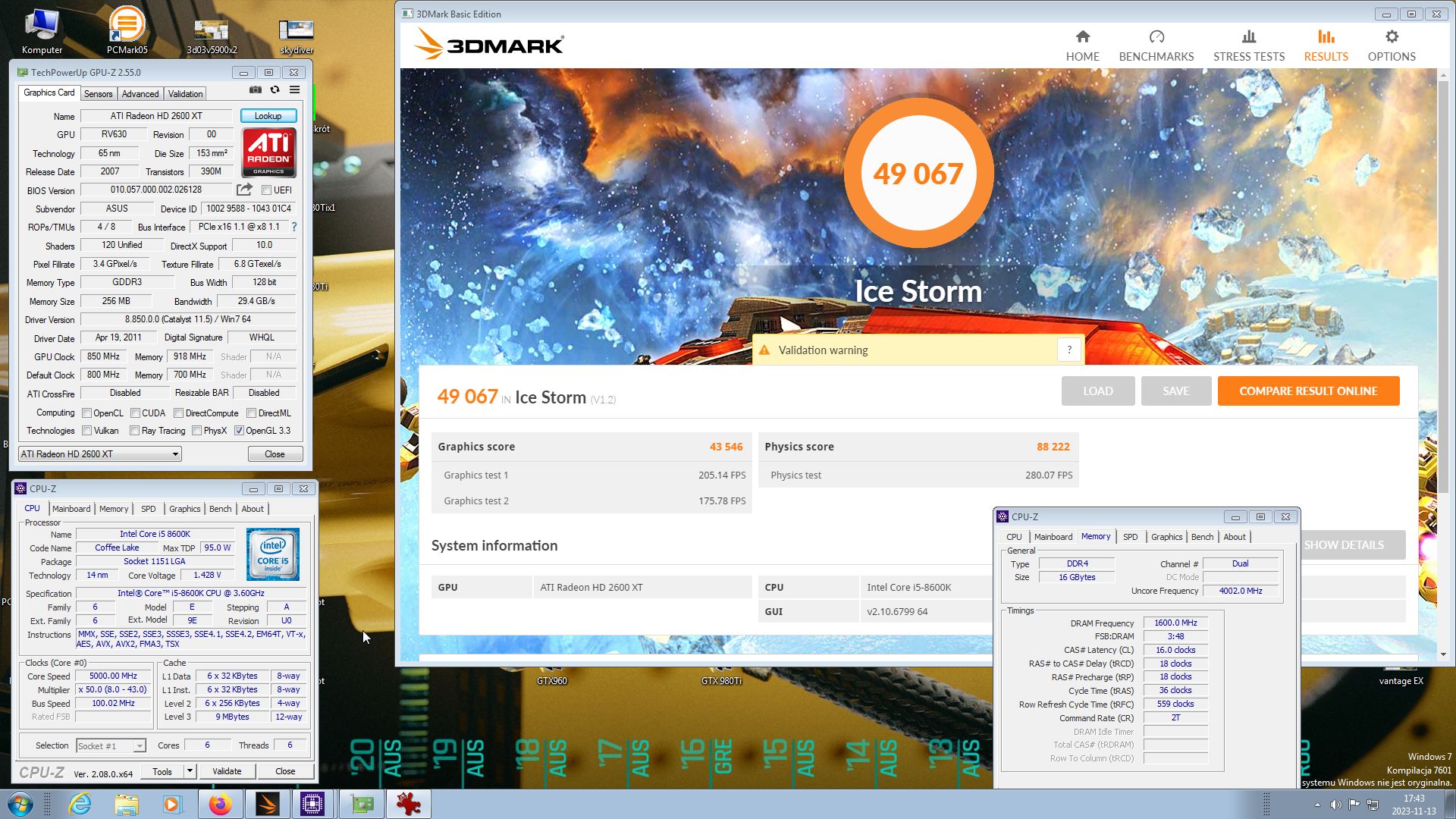Click the GPU-Z screenshot camera icon
The height and width of the screenshot is (819, 1456).
coord(256,90)
